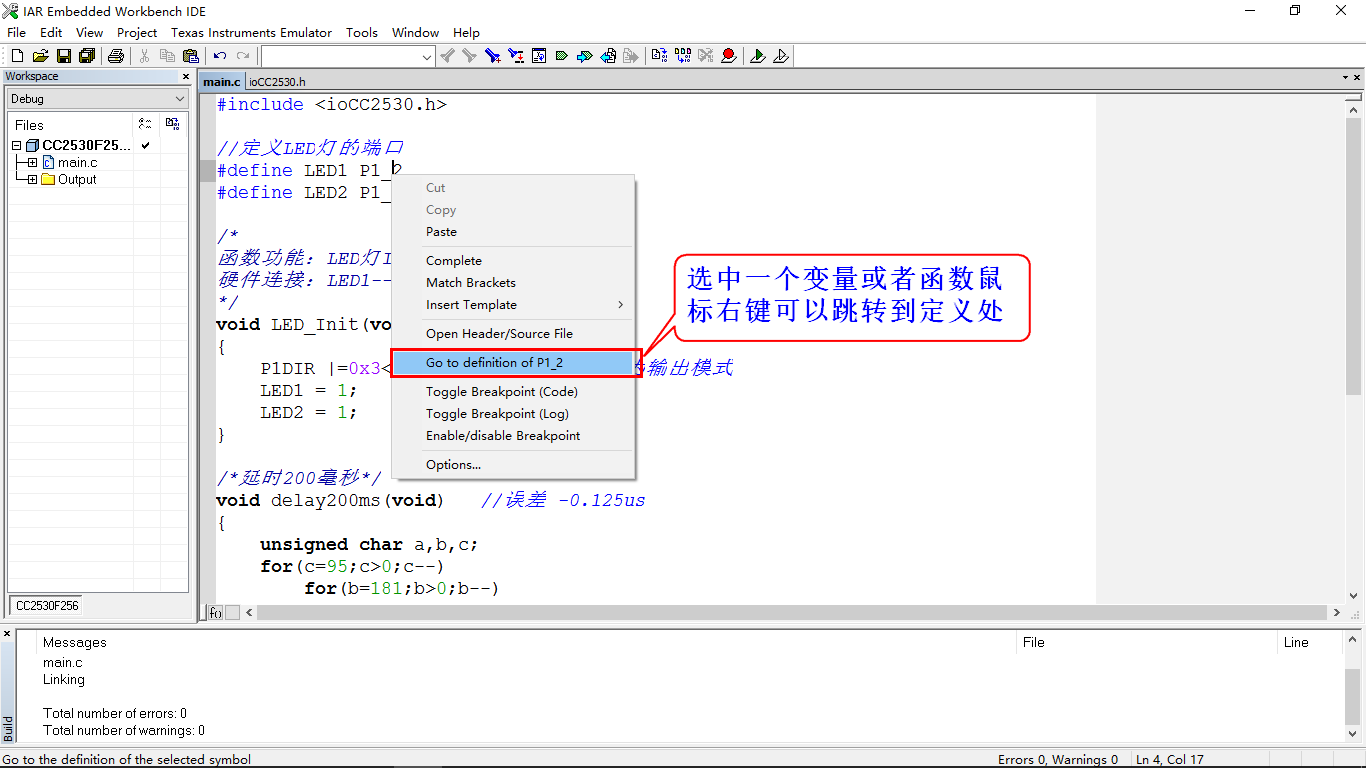Select main.c in the workspace tree

[77, 163]
